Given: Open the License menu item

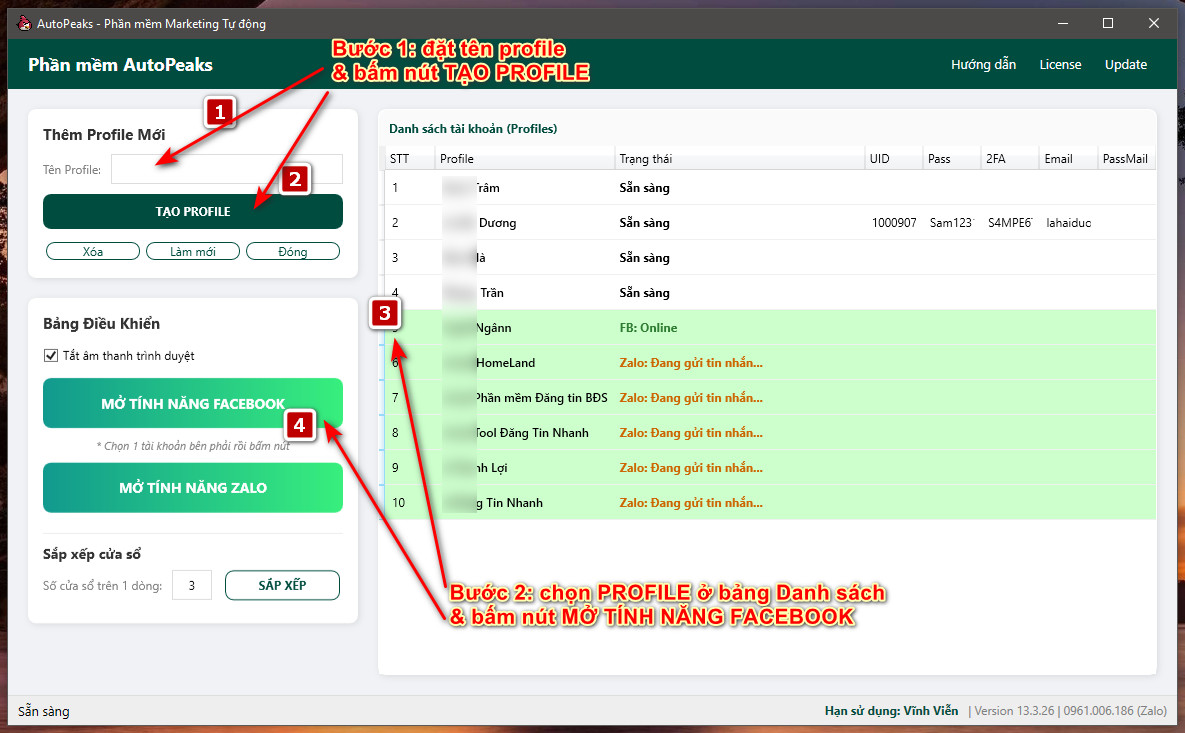Looking at the screenshot, I should pos(1060,65).
